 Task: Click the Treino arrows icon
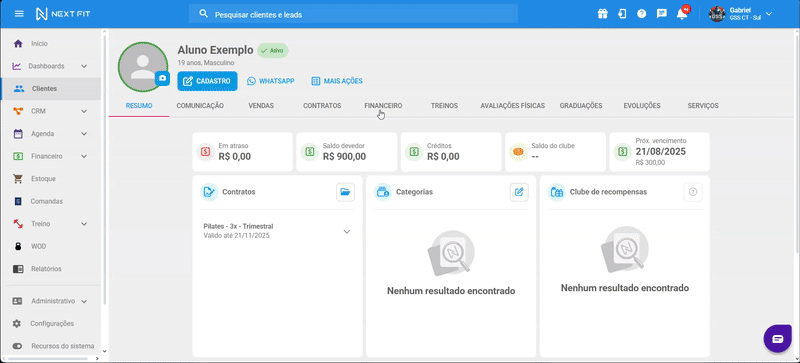18,224
